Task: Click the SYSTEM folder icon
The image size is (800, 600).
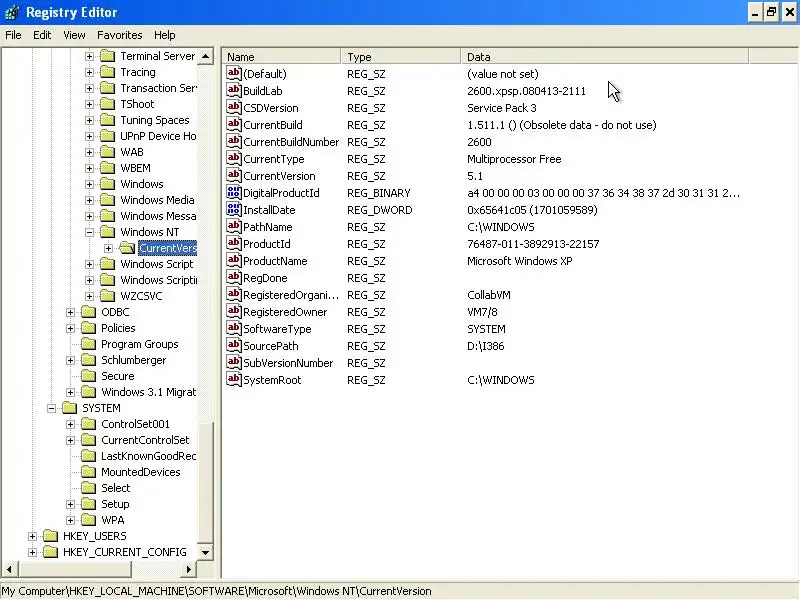Action: click(x=69, y=408)
